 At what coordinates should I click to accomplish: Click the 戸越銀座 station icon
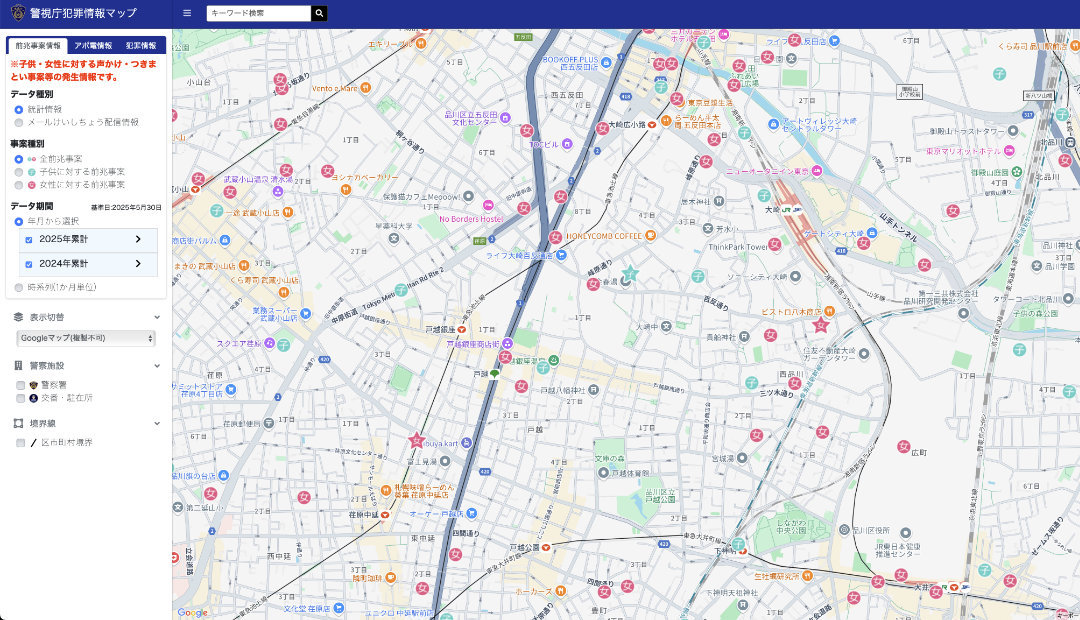point(461,329)
